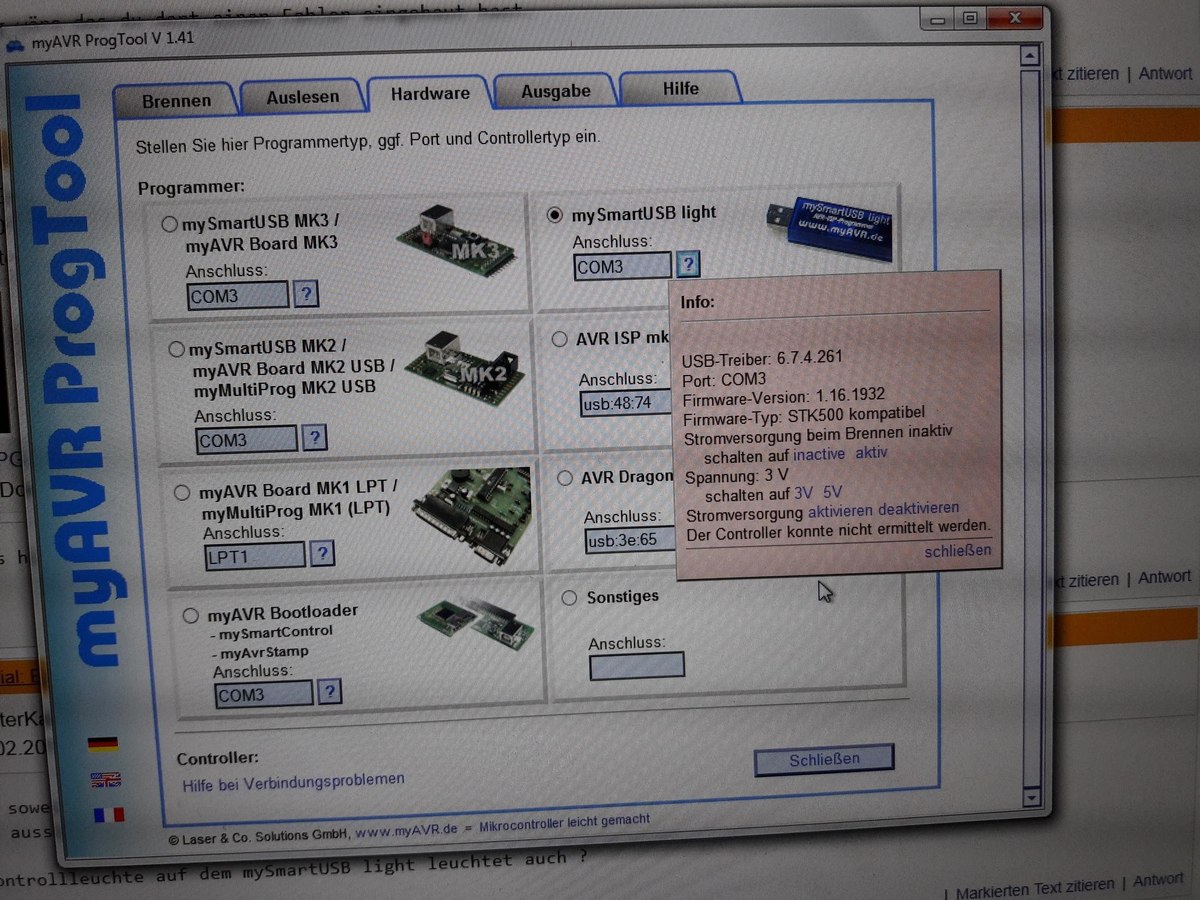Click the MK1 LPT board image
The image size is (1200, 900).
pyautogui.click(x=471, y=517)
